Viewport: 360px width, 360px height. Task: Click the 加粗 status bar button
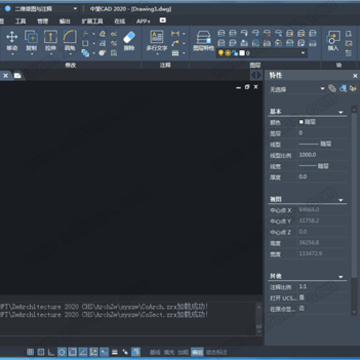point(183,352)
